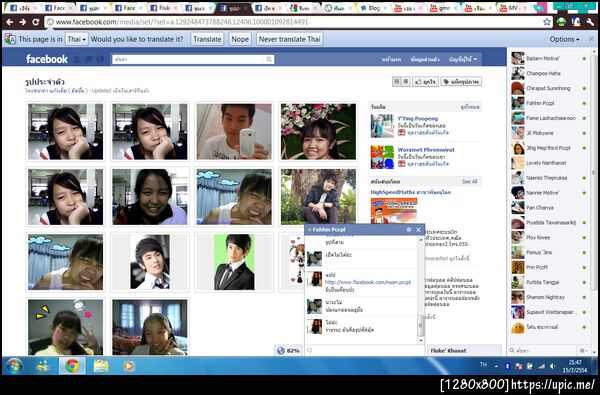Click the Facebook profile nav link
The image size is (600, 395).
[425, 59]
